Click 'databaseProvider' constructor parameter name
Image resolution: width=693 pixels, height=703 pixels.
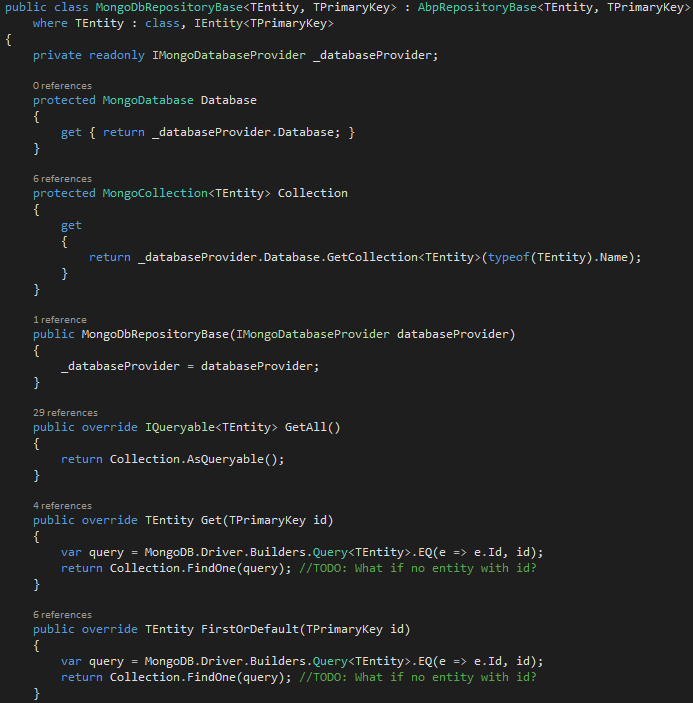(453, 334)
